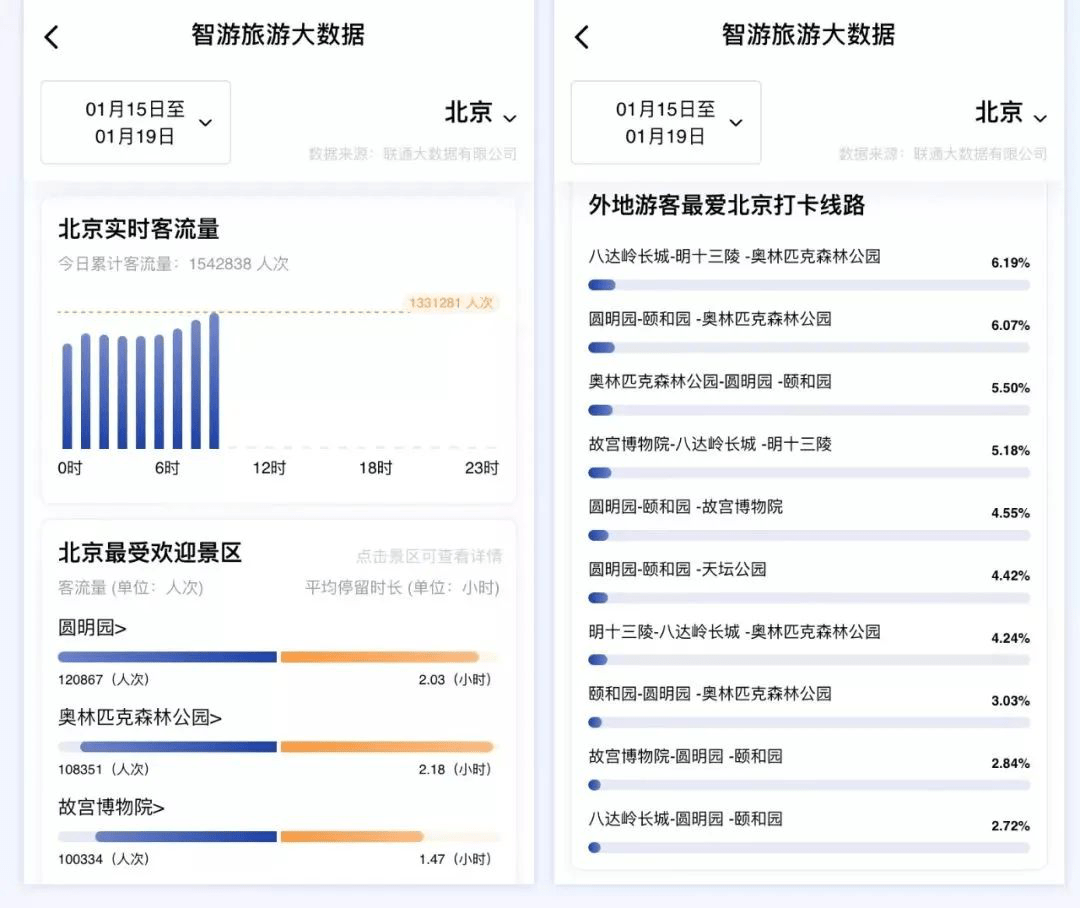Open the date range dropdown on left screen
1080x908 pixels.
click(x=135, y=123)
